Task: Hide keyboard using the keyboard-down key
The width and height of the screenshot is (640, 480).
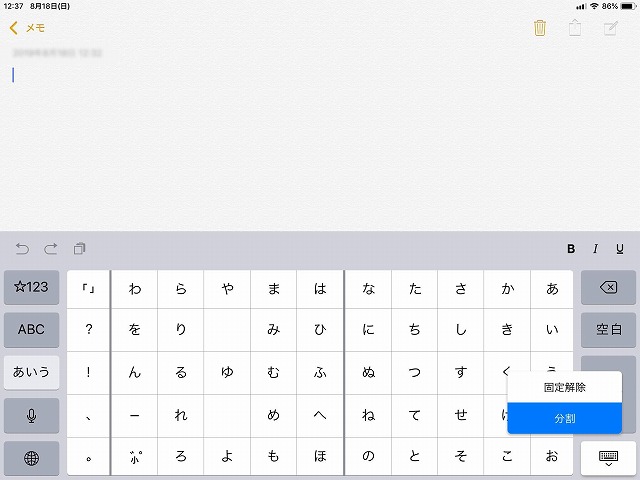Action: click(x=608, y=458)
